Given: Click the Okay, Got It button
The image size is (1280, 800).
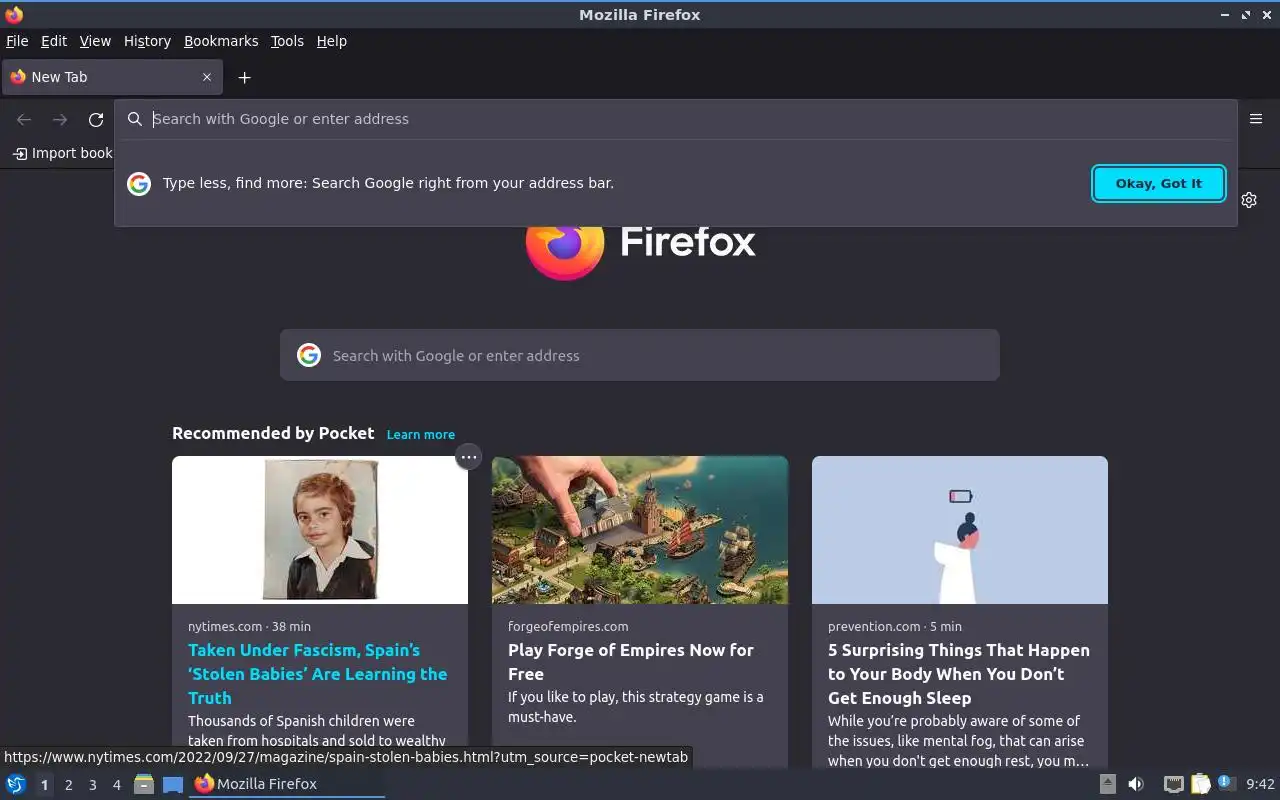Looking at the screenshot, I should [1159, 183].
